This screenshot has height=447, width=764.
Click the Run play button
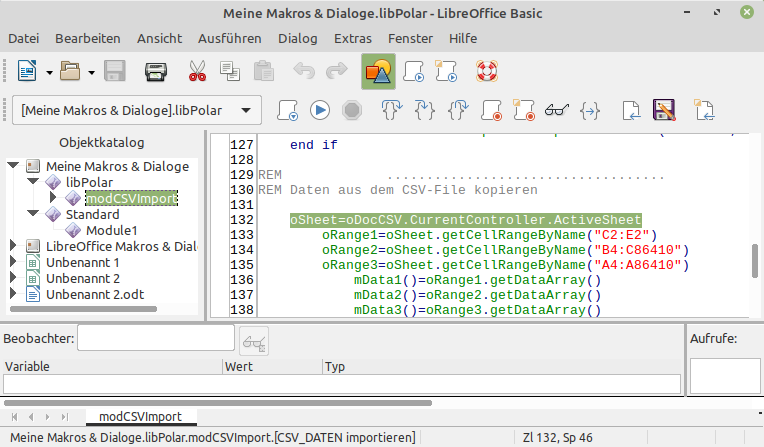(320, 110)
